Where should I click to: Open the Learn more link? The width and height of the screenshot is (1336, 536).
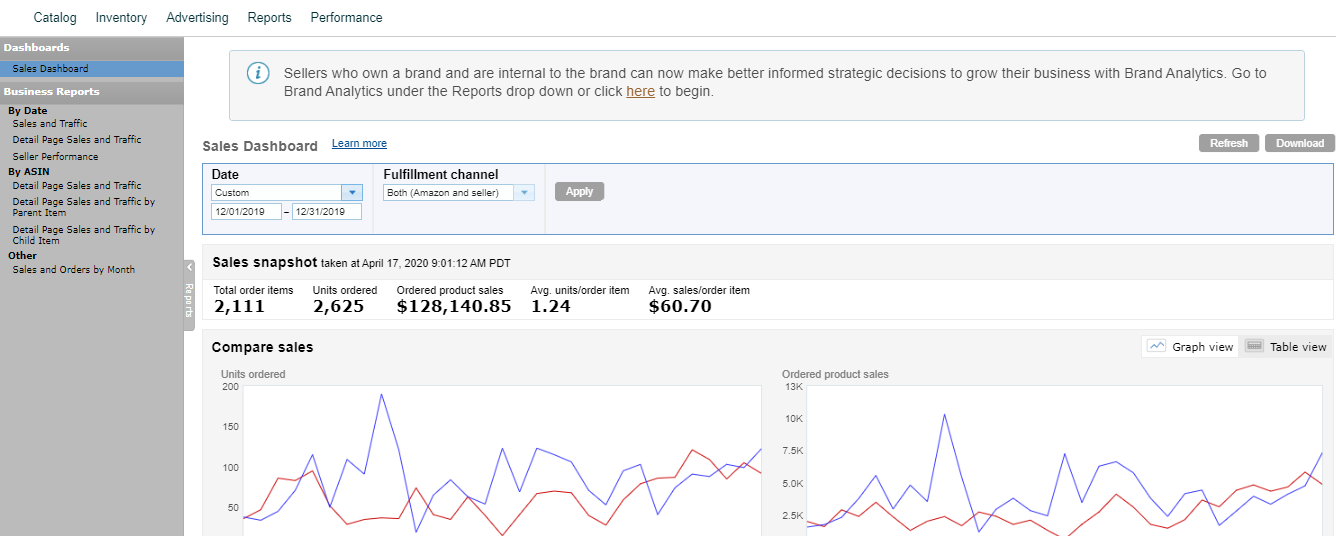359,144
